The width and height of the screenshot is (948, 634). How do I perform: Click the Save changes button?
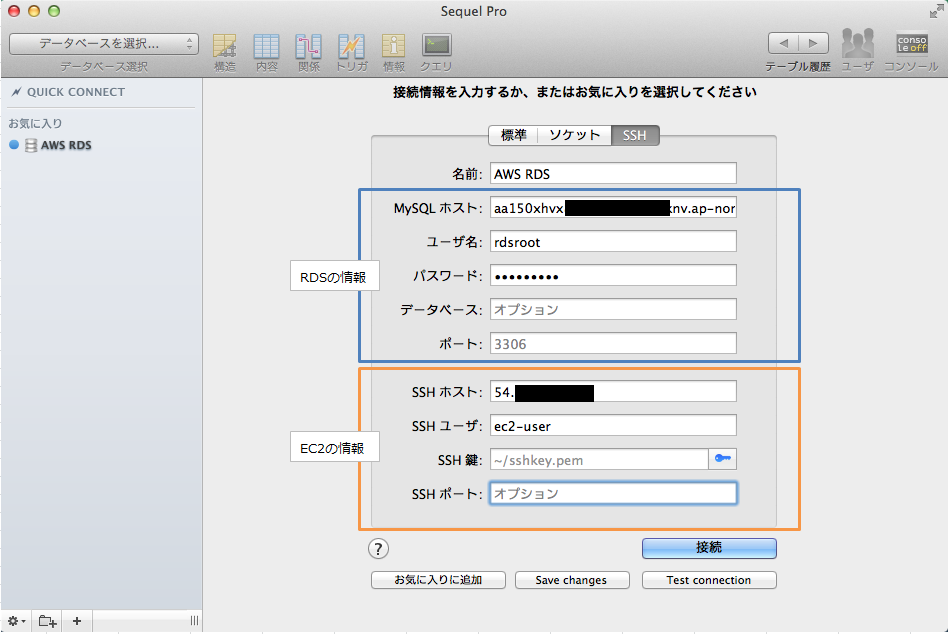[572, 580]
